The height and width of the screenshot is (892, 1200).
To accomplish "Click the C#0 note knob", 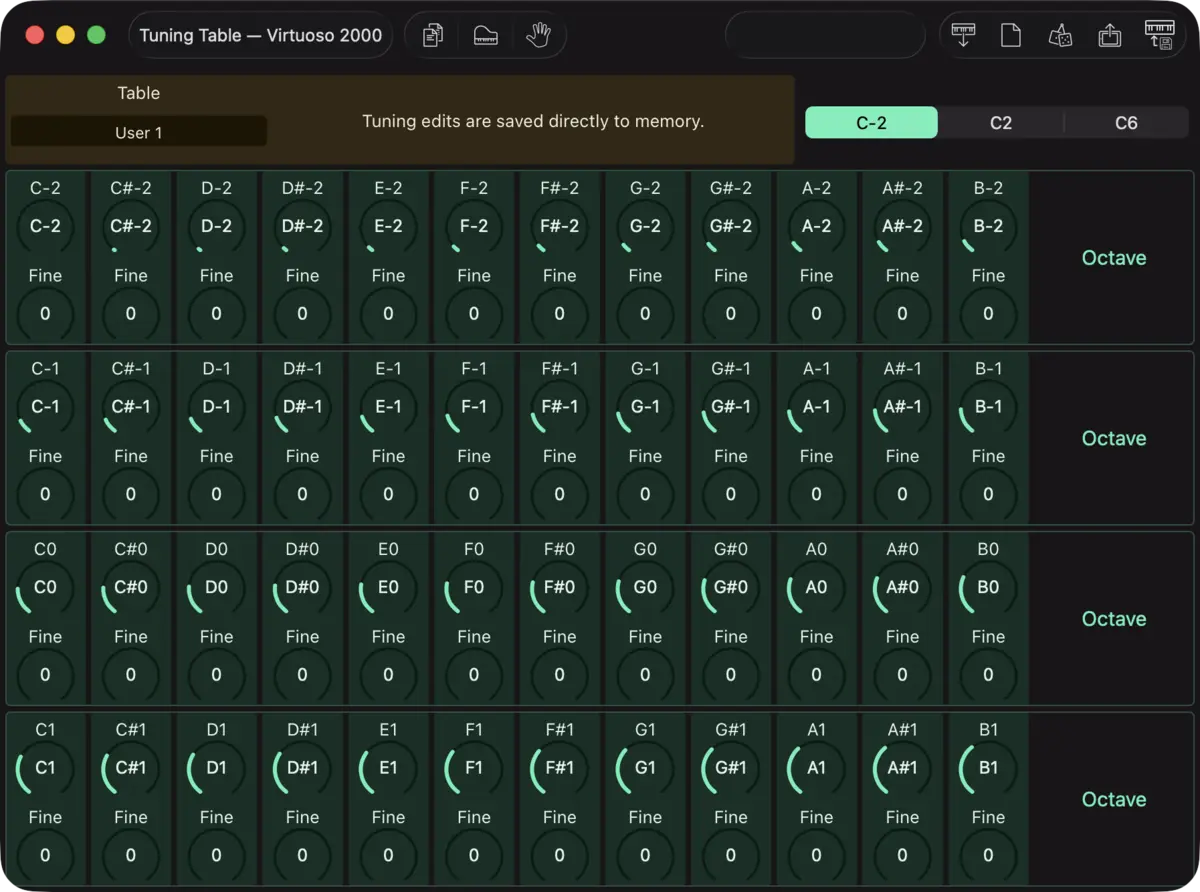I will click(x=131, y=587).
